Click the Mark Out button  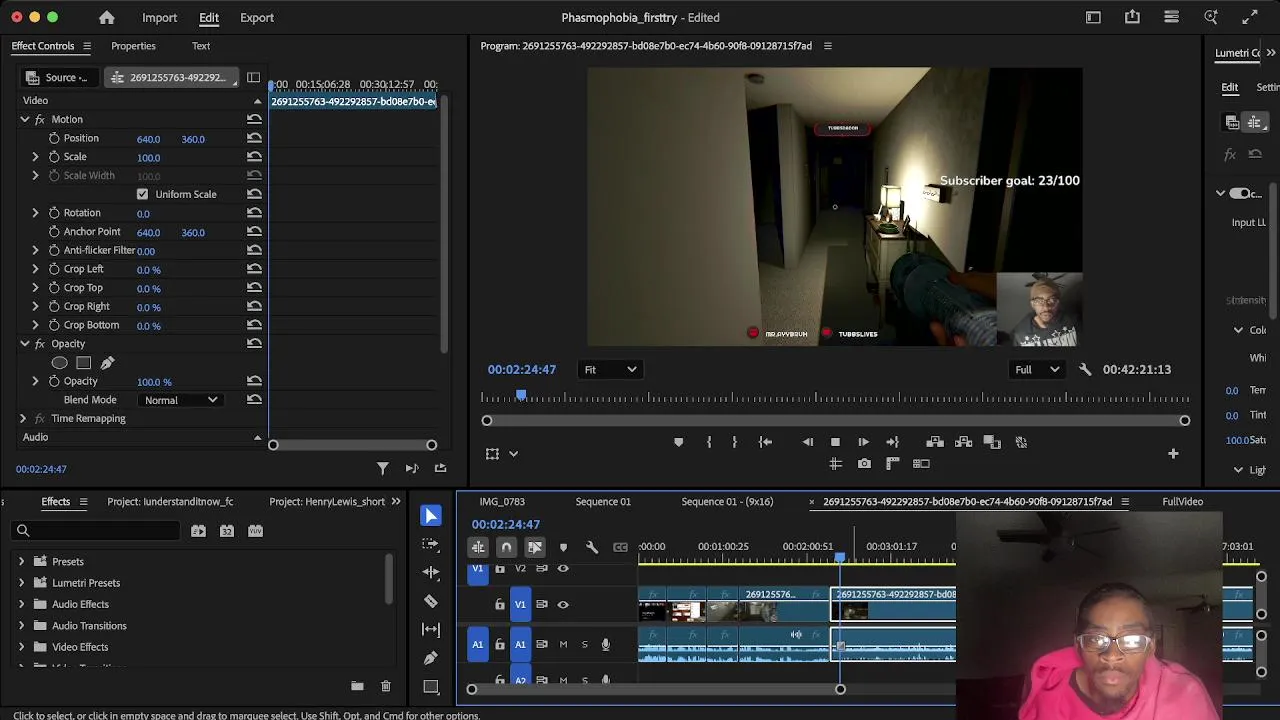tap(734, 442)
